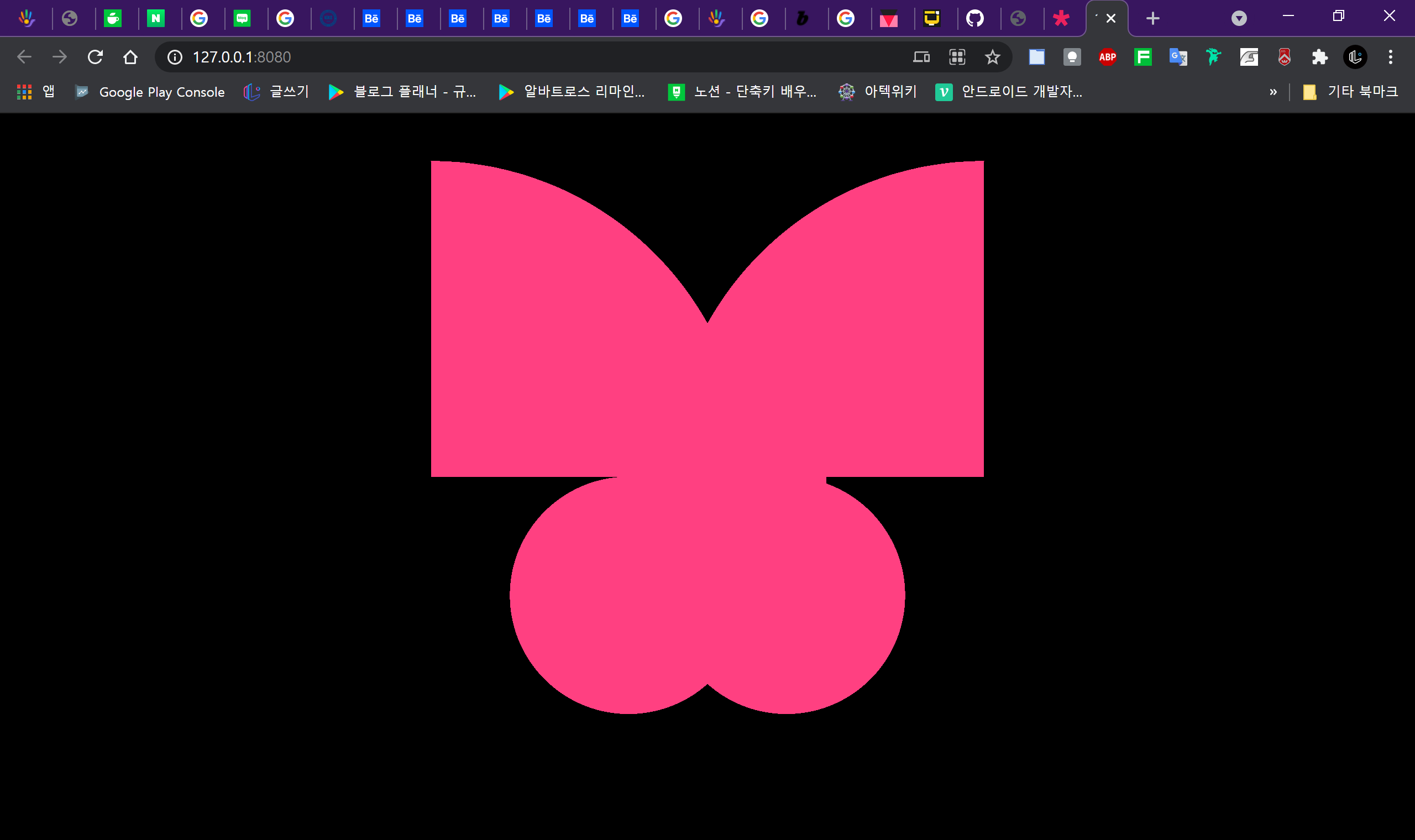Image resolution: width=1415 pixels, height=840 pixels.
Task: Reload the current page
Action: coord(95,57)
